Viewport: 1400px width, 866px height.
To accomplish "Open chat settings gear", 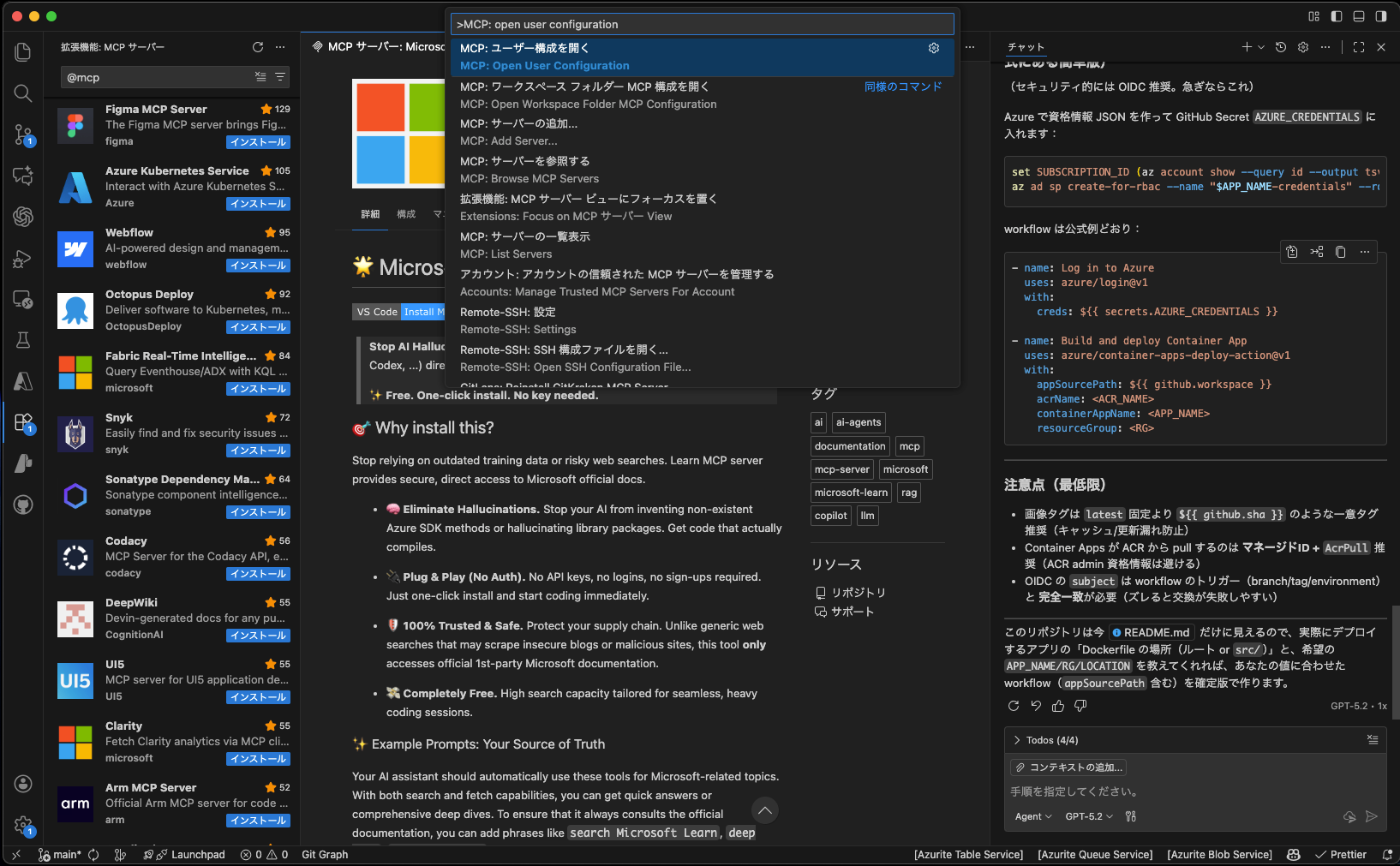I will pyautogui.click(x=1303, y=47).
